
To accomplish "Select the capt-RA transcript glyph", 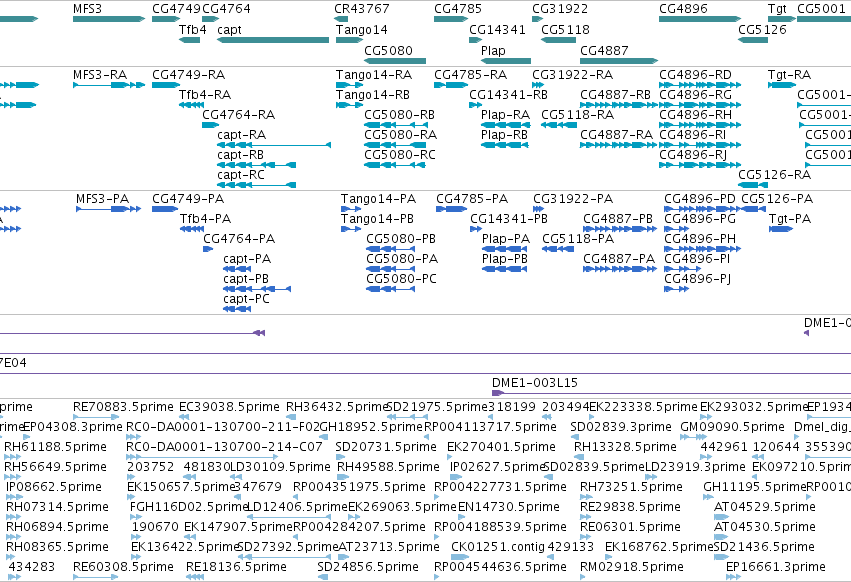I will pos(274,145).
